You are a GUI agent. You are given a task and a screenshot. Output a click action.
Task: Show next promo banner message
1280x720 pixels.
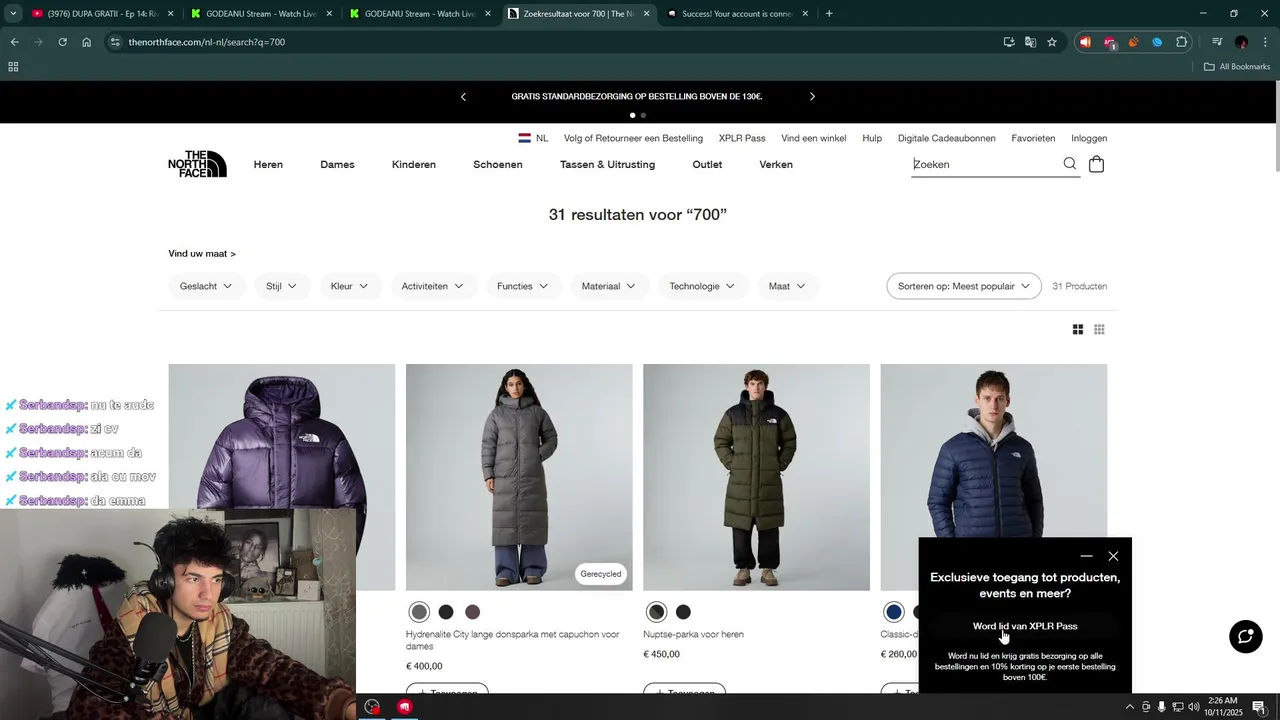812,97
